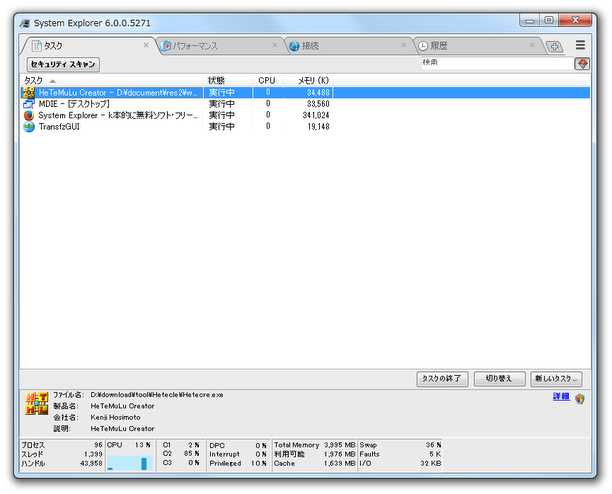612x494 pixels.
Task: Select the HeTeMuLu Creator task row
Action: tap(305, 92)
